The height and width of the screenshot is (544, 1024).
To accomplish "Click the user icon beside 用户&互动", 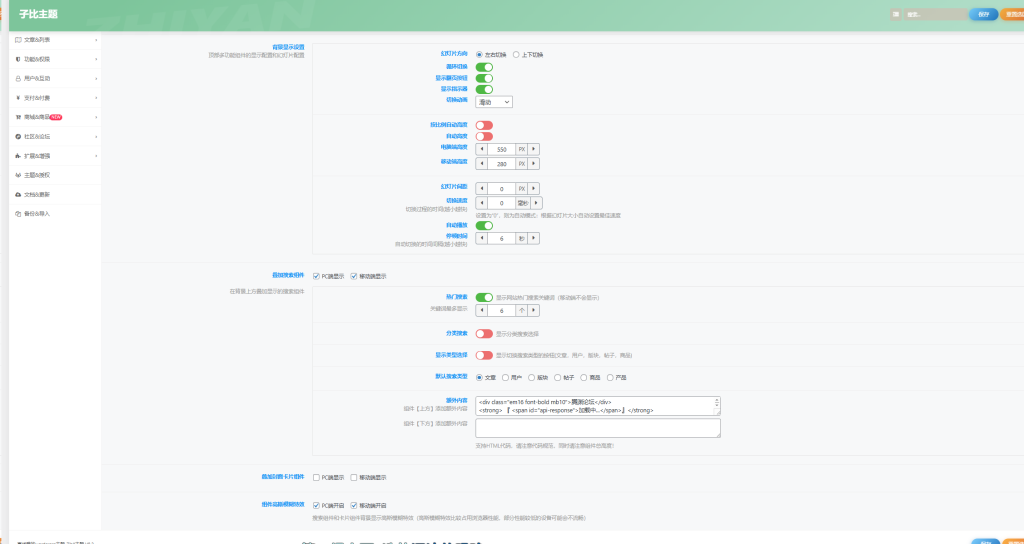I will pyautogui.click(x=17, y=78).
